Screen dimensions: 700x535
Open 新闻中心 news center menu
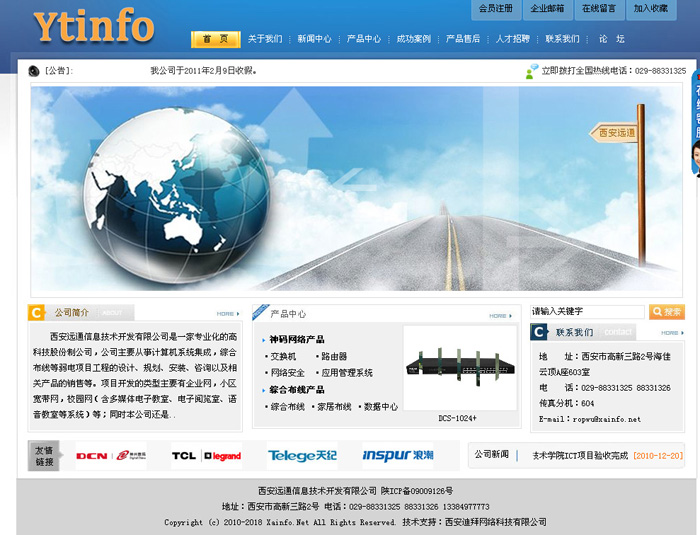(x=315, y=39)
